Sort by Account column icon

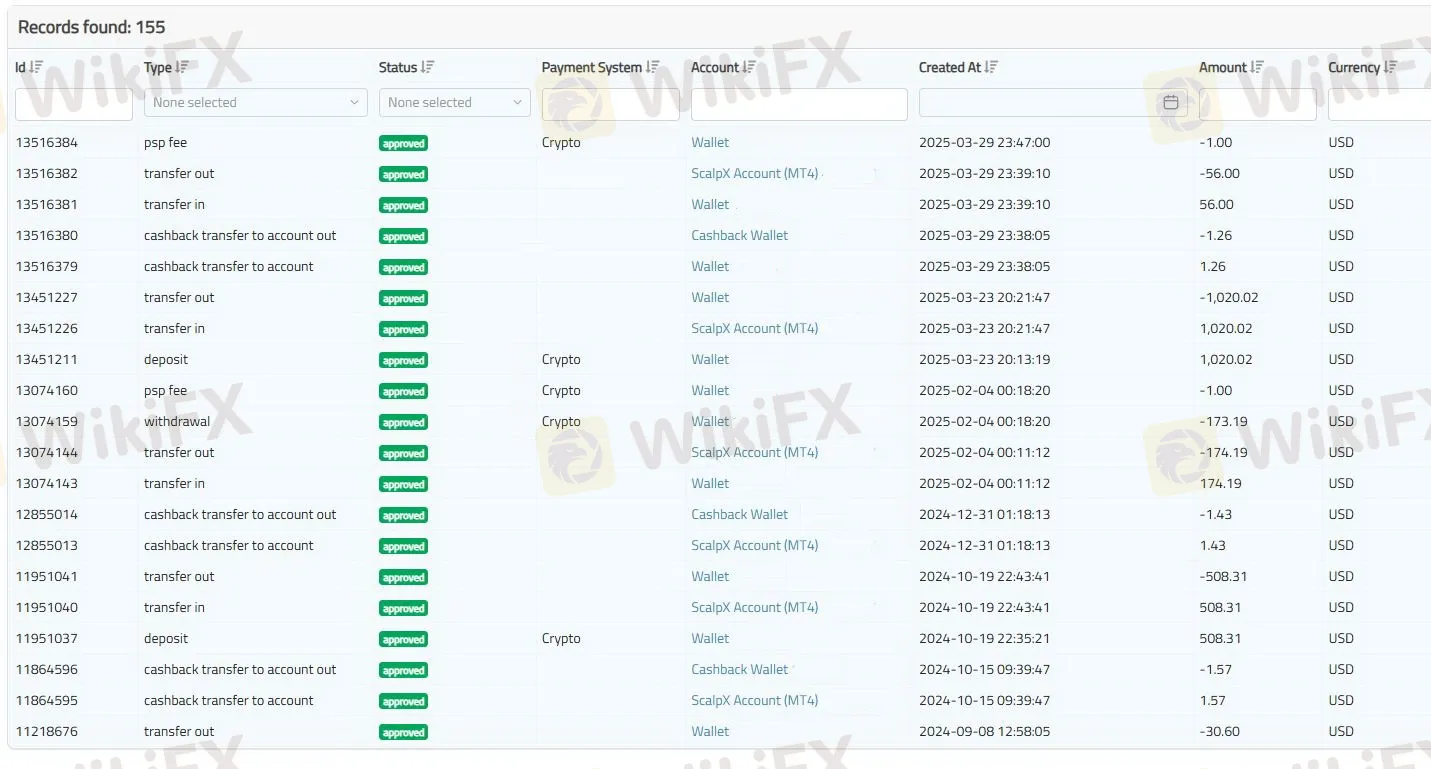tap(749, 67)
